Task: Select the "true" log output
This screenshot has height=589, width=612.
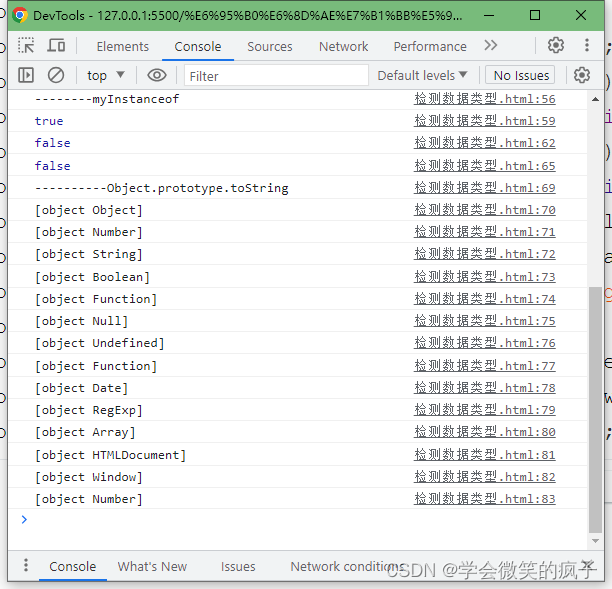Action: (49, 121)
